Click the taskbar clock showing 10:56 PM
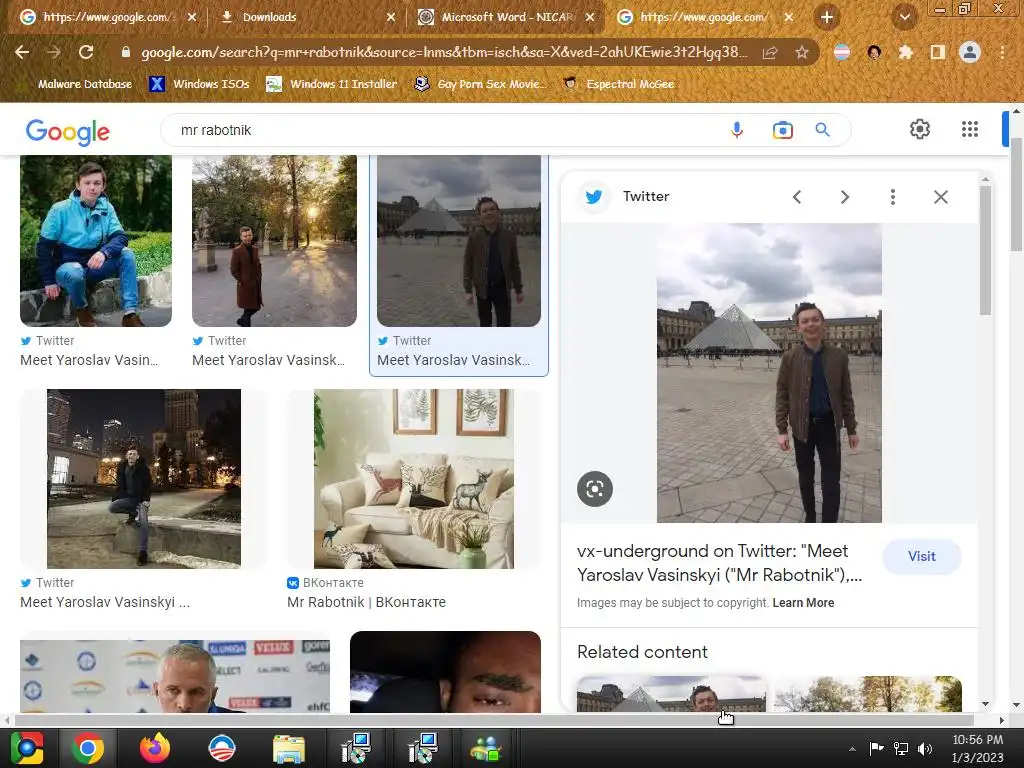This screenshot has height=768, width=1024. [x=977, y=740]
